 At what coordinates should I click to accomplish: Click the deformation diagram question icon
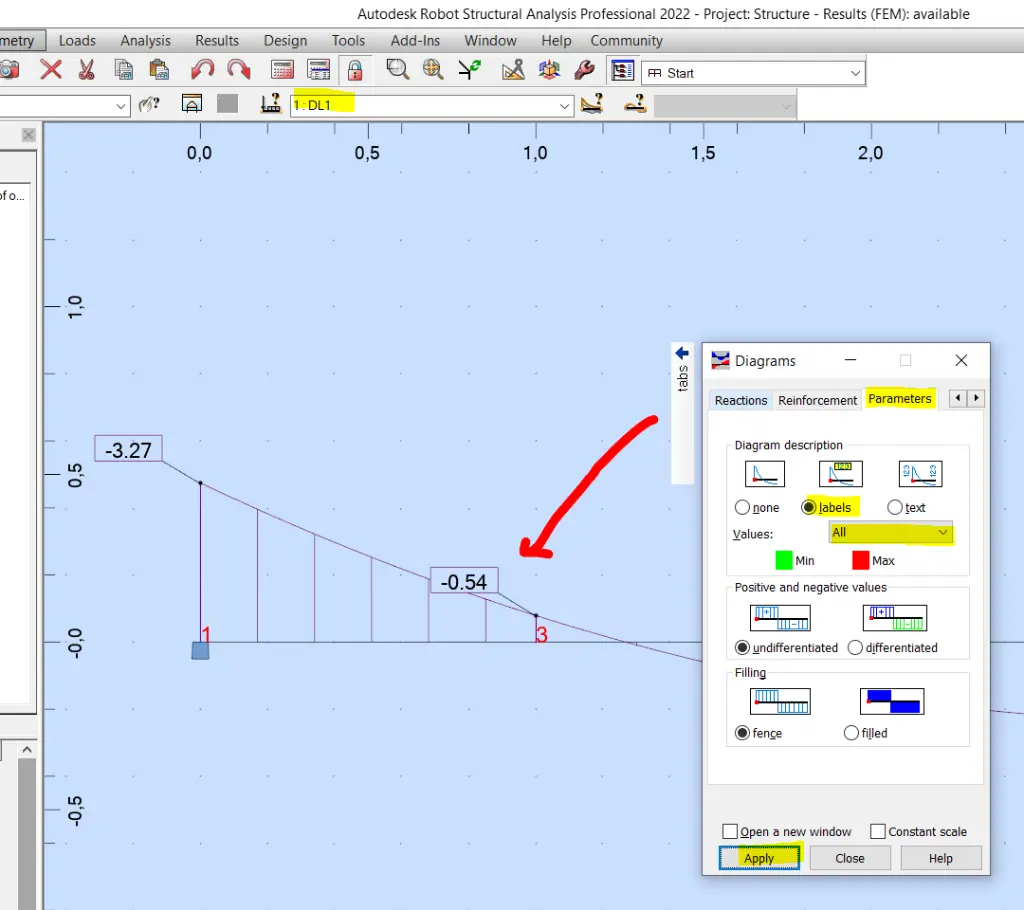pyautogui.click(x=592, y=103)
